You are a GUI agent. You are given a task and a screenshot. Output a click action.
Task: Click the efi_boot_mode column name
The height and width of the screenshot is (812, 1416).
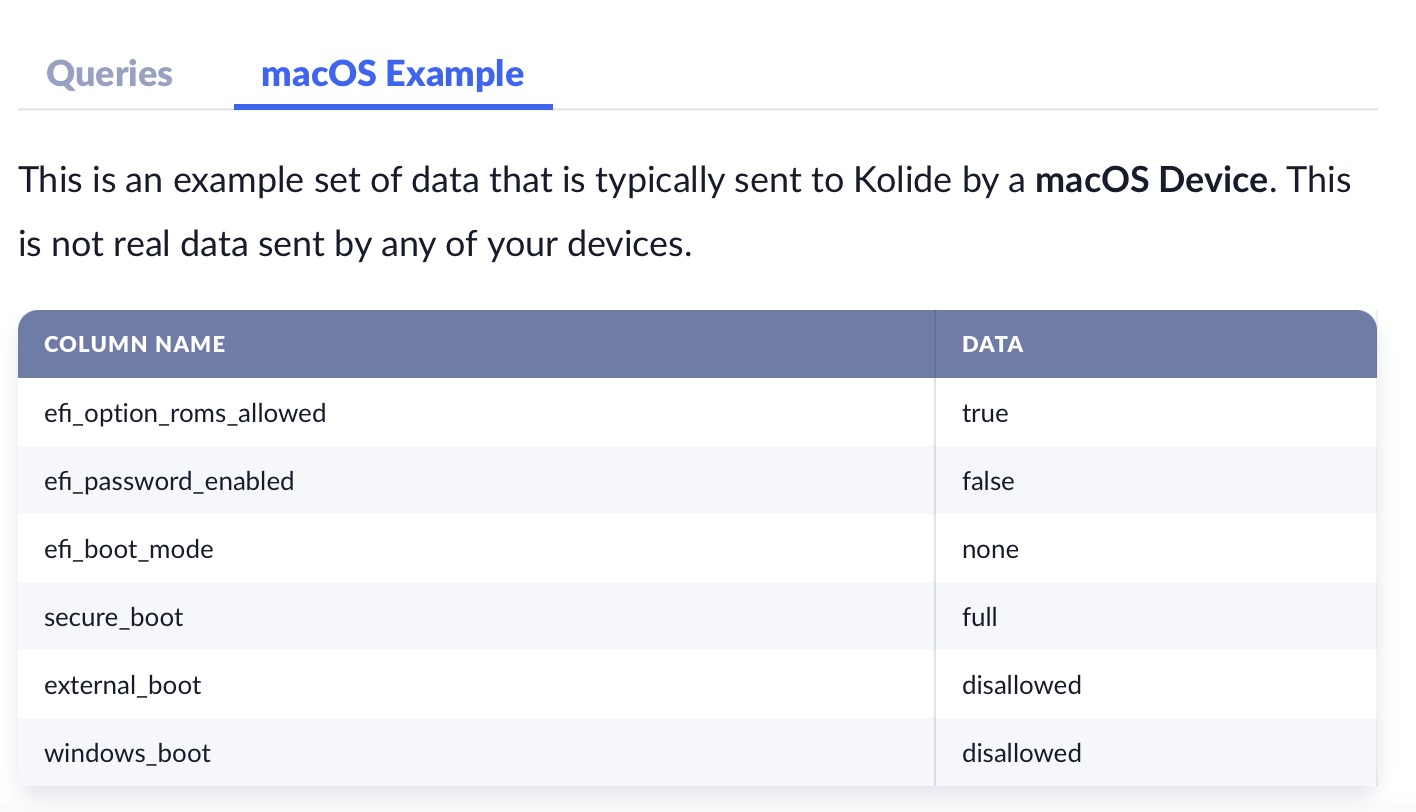coord(129,549)
